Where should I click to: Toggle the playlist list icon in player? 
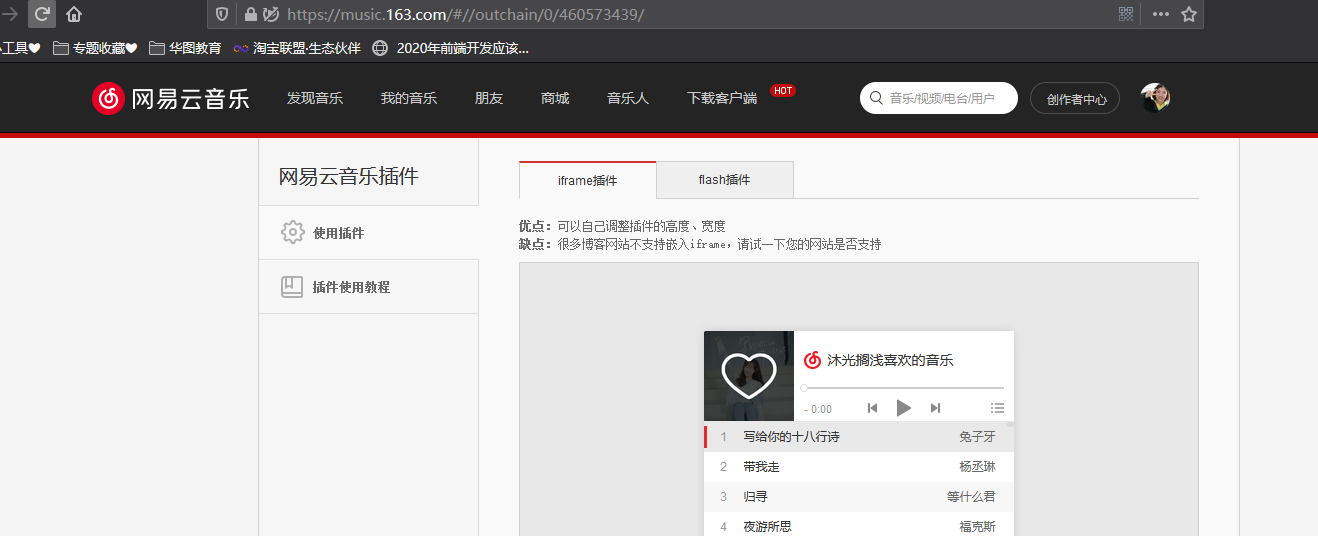(997, 408)
